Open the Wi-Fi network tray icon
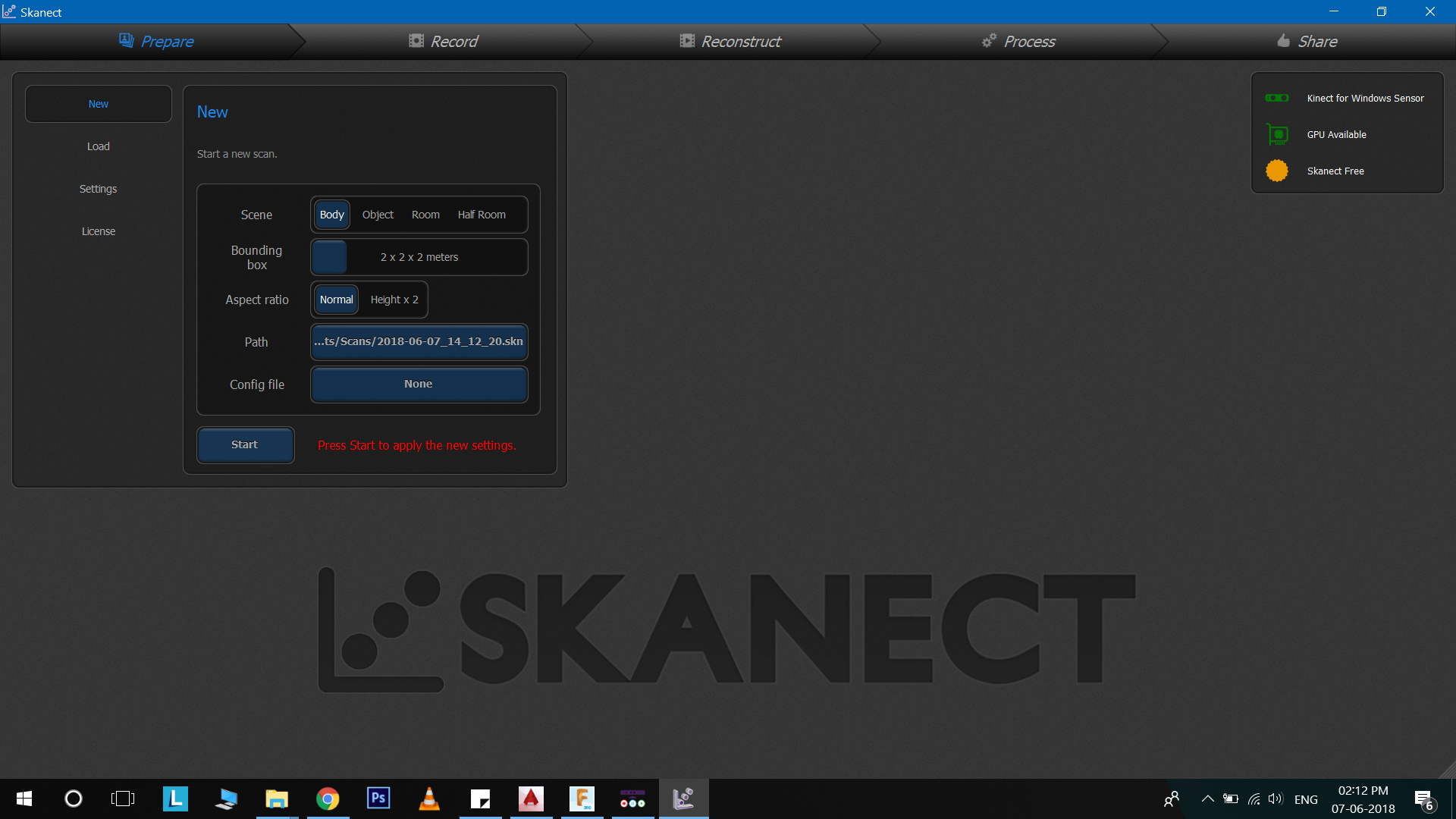 coord(1254,799)
